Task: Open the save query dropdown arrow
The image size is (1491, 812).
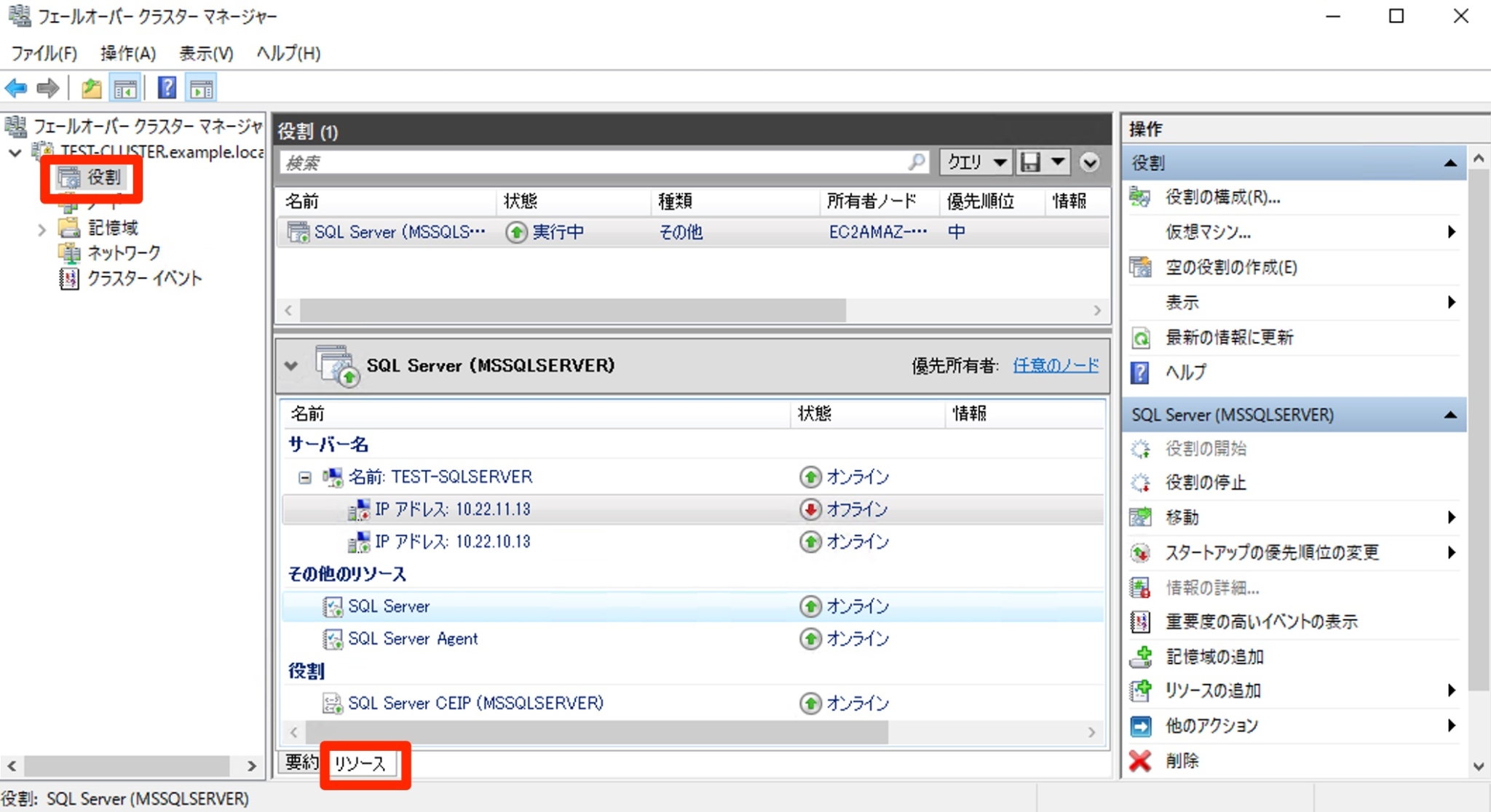Action: (1057, 162)
